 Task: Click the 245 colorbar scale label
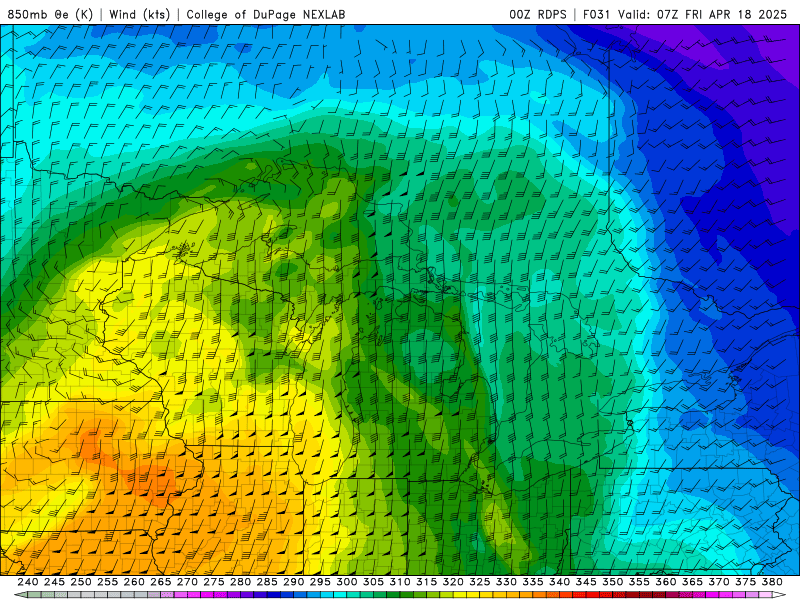point(54,582)
